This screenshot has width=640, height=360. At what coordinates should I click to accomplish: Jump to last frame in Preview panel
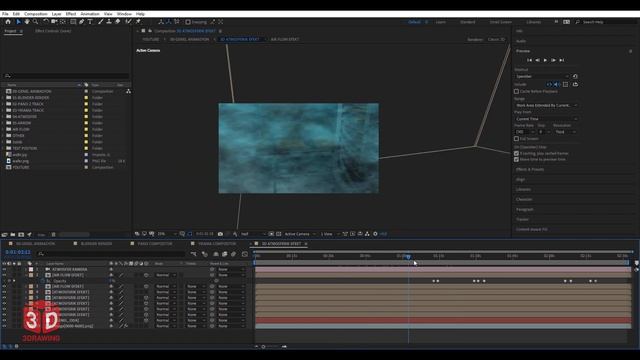click(562, 60)
